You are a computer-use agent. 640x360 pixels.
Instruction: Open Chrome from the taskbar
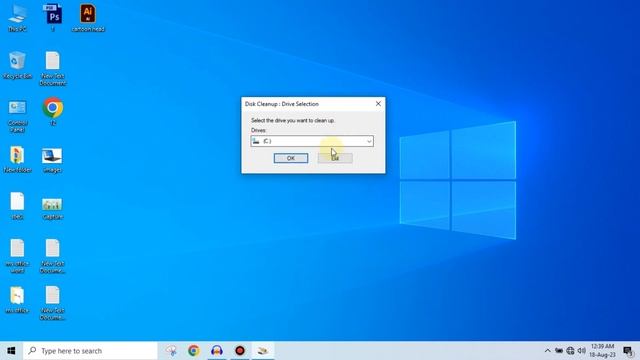[194, 351]
